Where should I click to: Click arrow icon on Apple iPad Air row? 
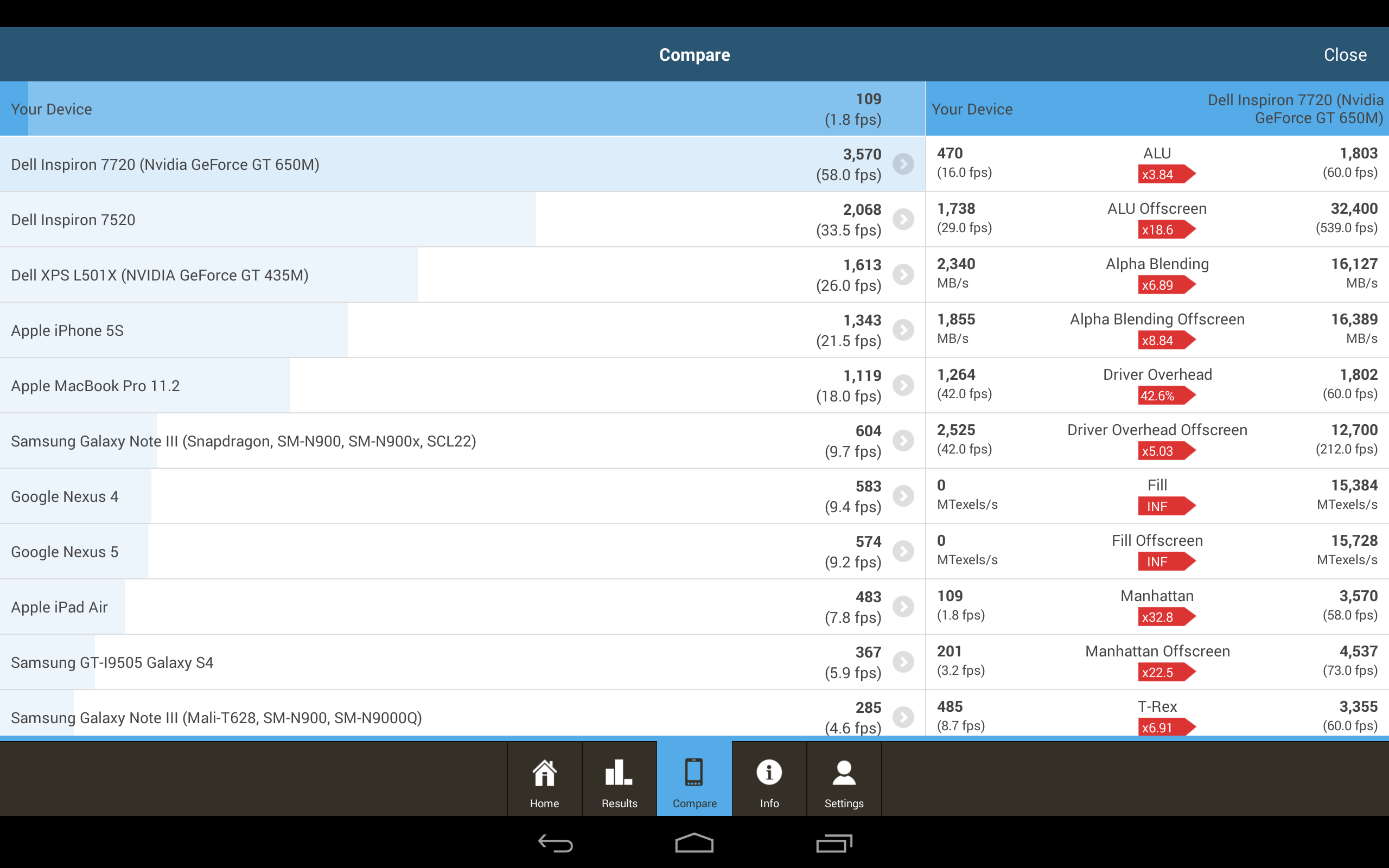click(903, 606)
